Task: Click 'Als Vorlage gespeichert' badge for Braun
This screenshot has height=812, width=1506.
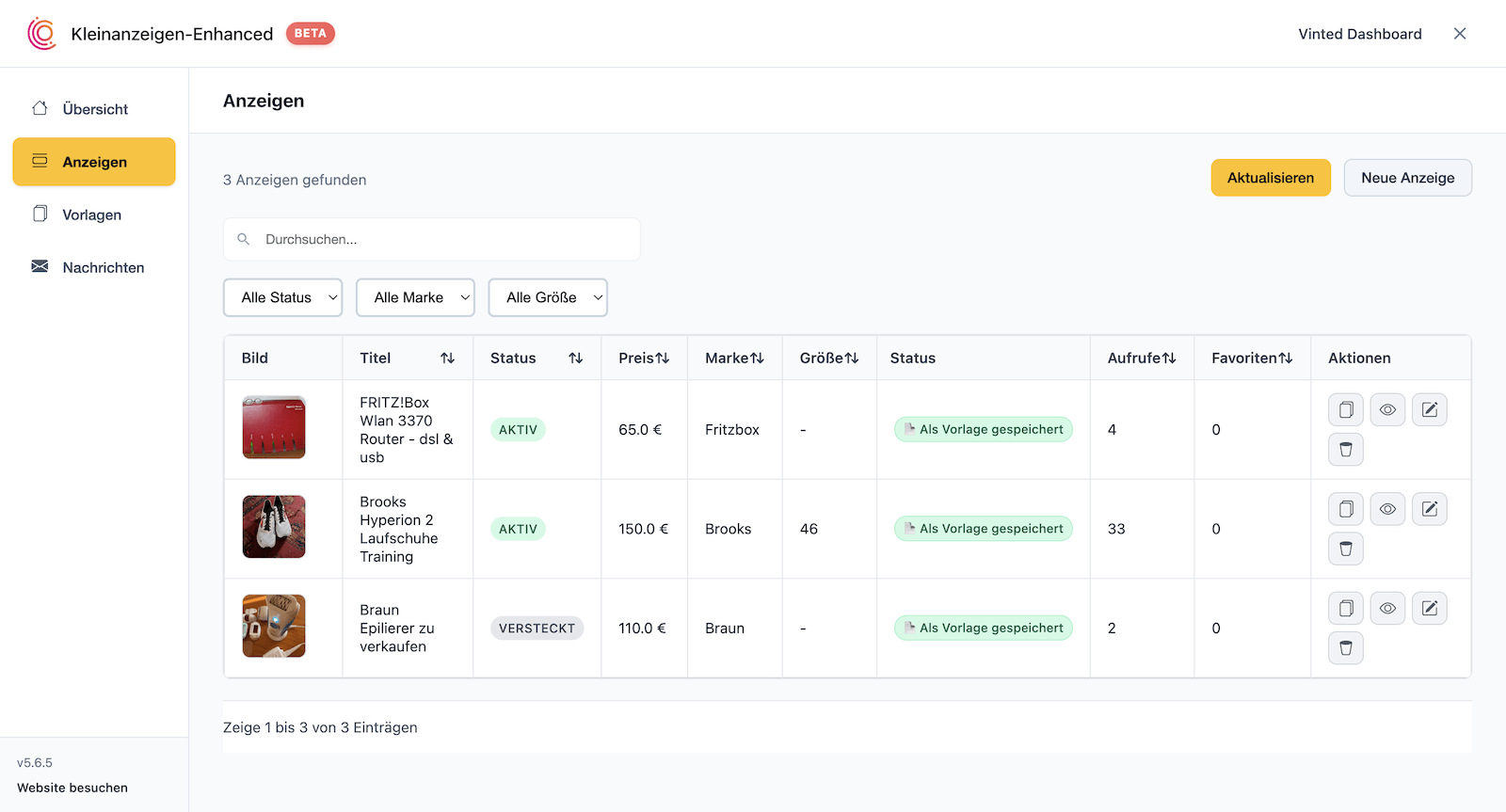Action: [983, 628]
